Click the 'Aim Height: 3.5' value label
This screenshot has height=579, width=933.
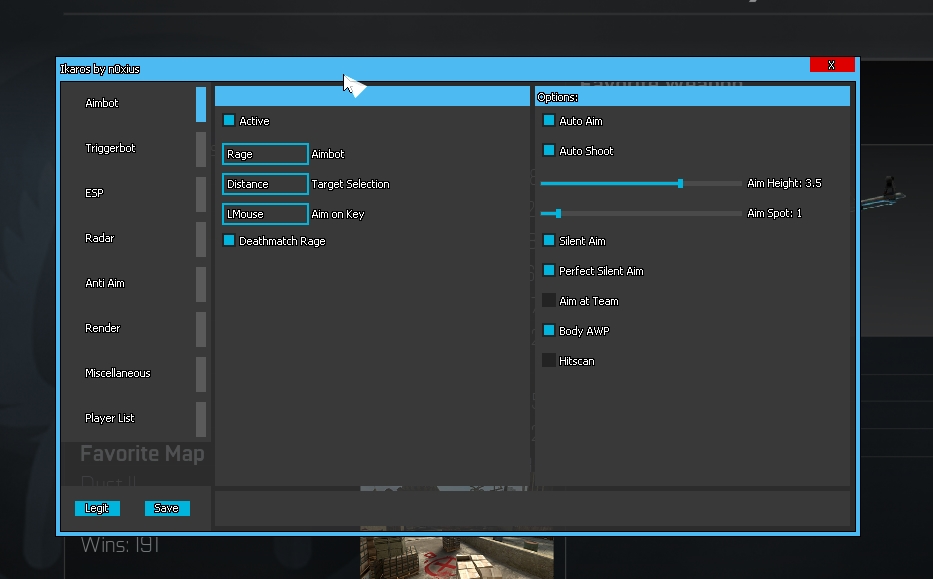[x=784, y=183]
